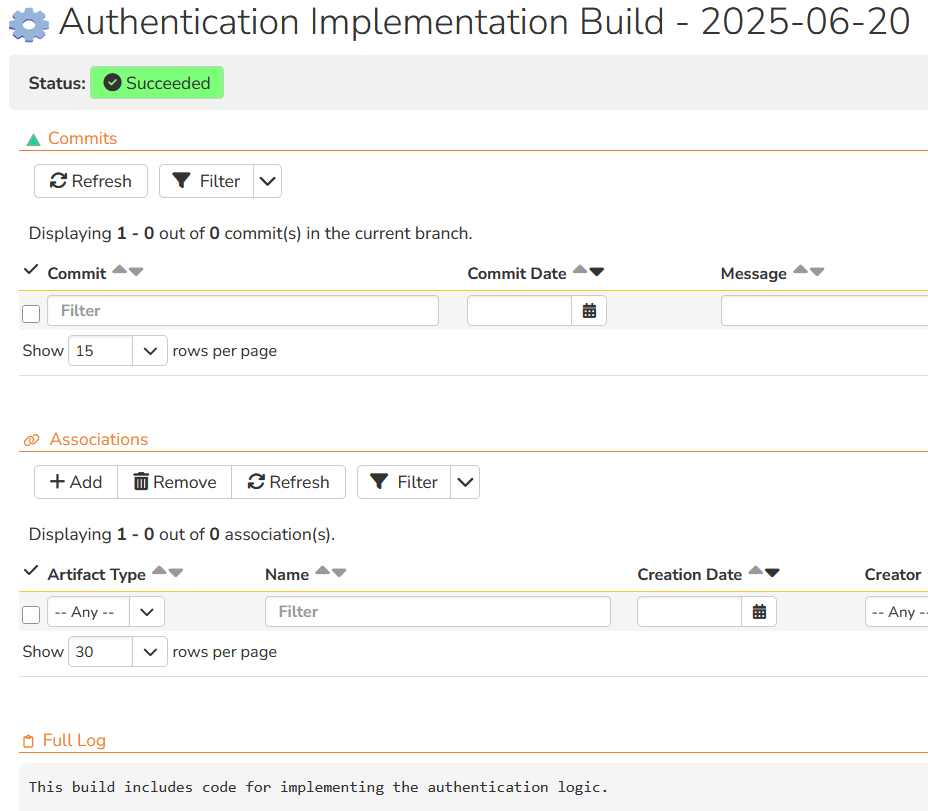928x811 pixels.
Task: Click Add button in Associations toolbar
Action: 76,482
